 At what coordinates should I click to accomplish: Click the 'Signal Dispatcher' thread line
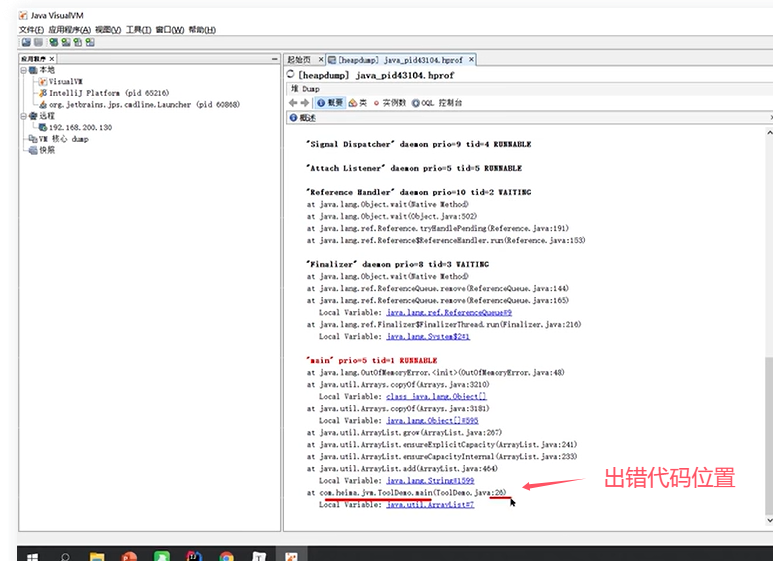pos(419,144)
